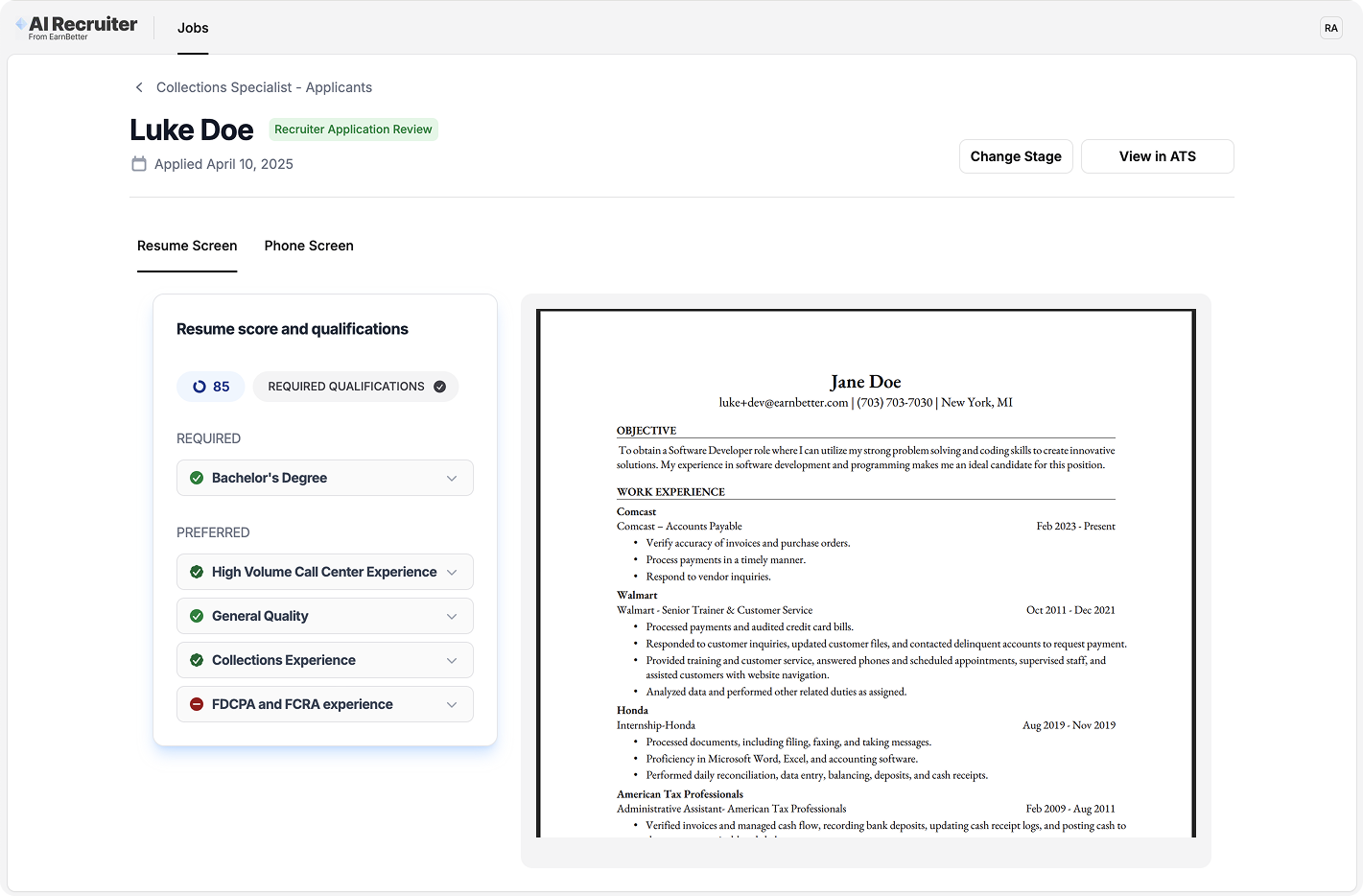Click the Luke Doe candidate name heading

(192, 130)
